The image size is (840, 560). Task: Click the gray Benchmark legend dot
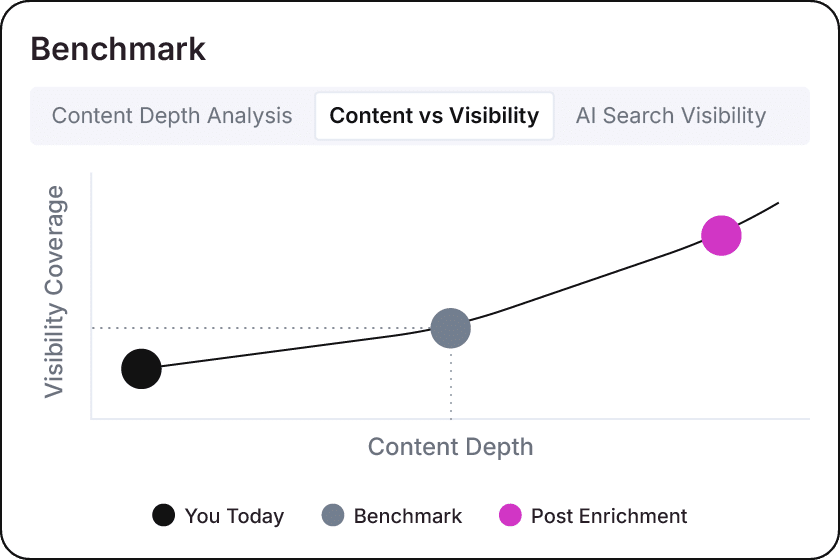pyautogui.click(x=333, y=516)
